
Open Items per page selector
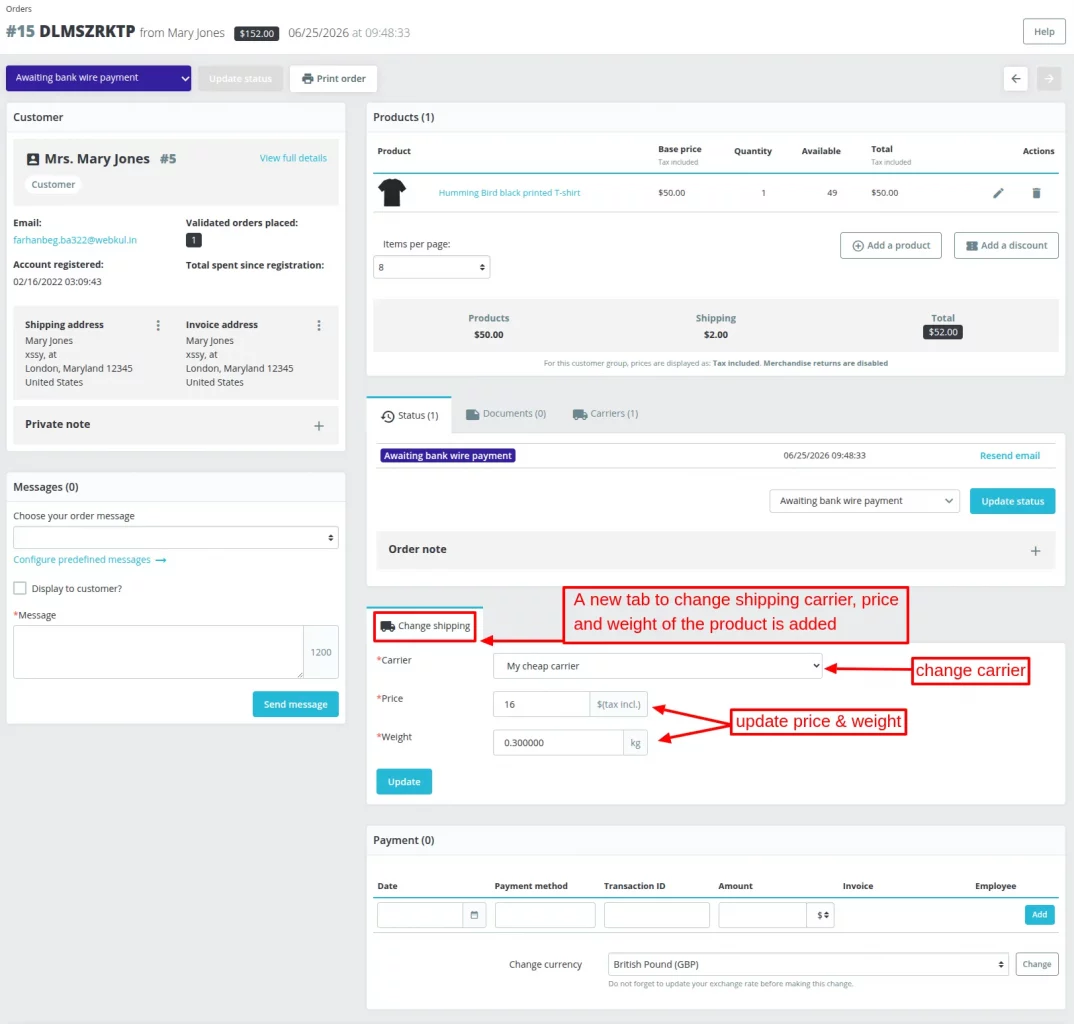(x=432, y=267)
